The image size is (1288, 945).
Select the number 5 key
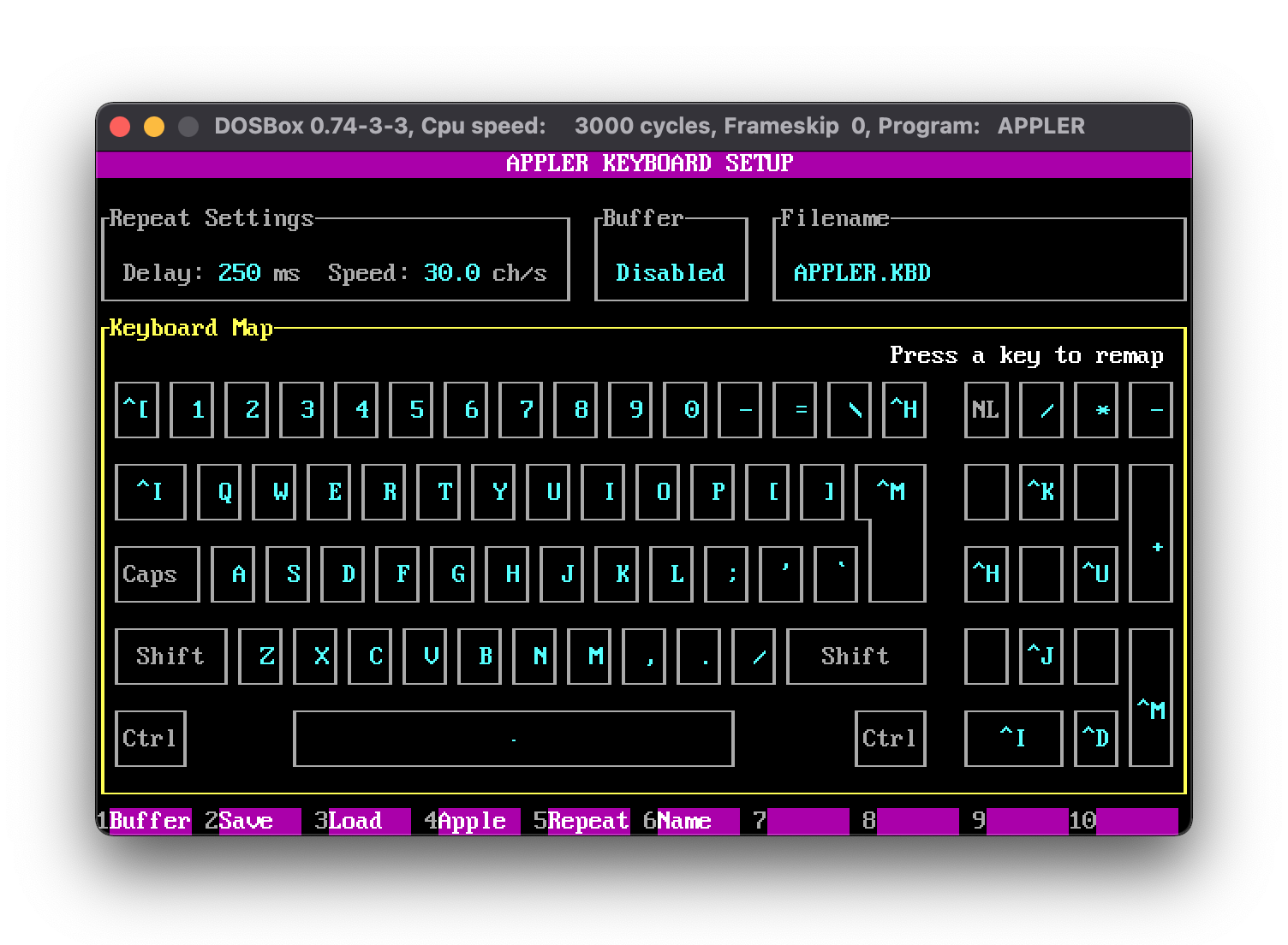pyautogui.click(x=411, y=410)
